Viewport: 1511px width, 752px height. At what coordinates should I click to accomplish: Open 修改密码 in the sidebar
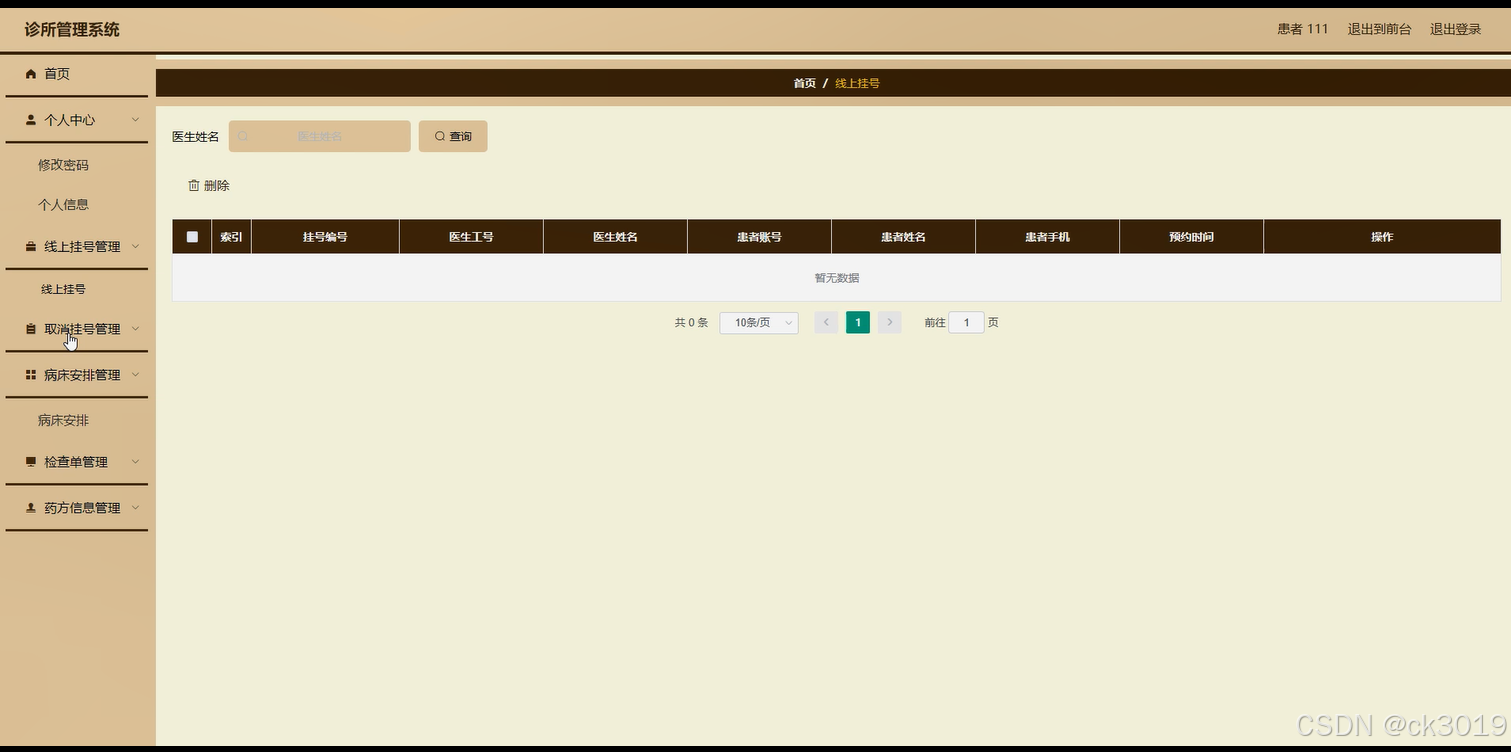pyautogui.click(x=63, y=165)
